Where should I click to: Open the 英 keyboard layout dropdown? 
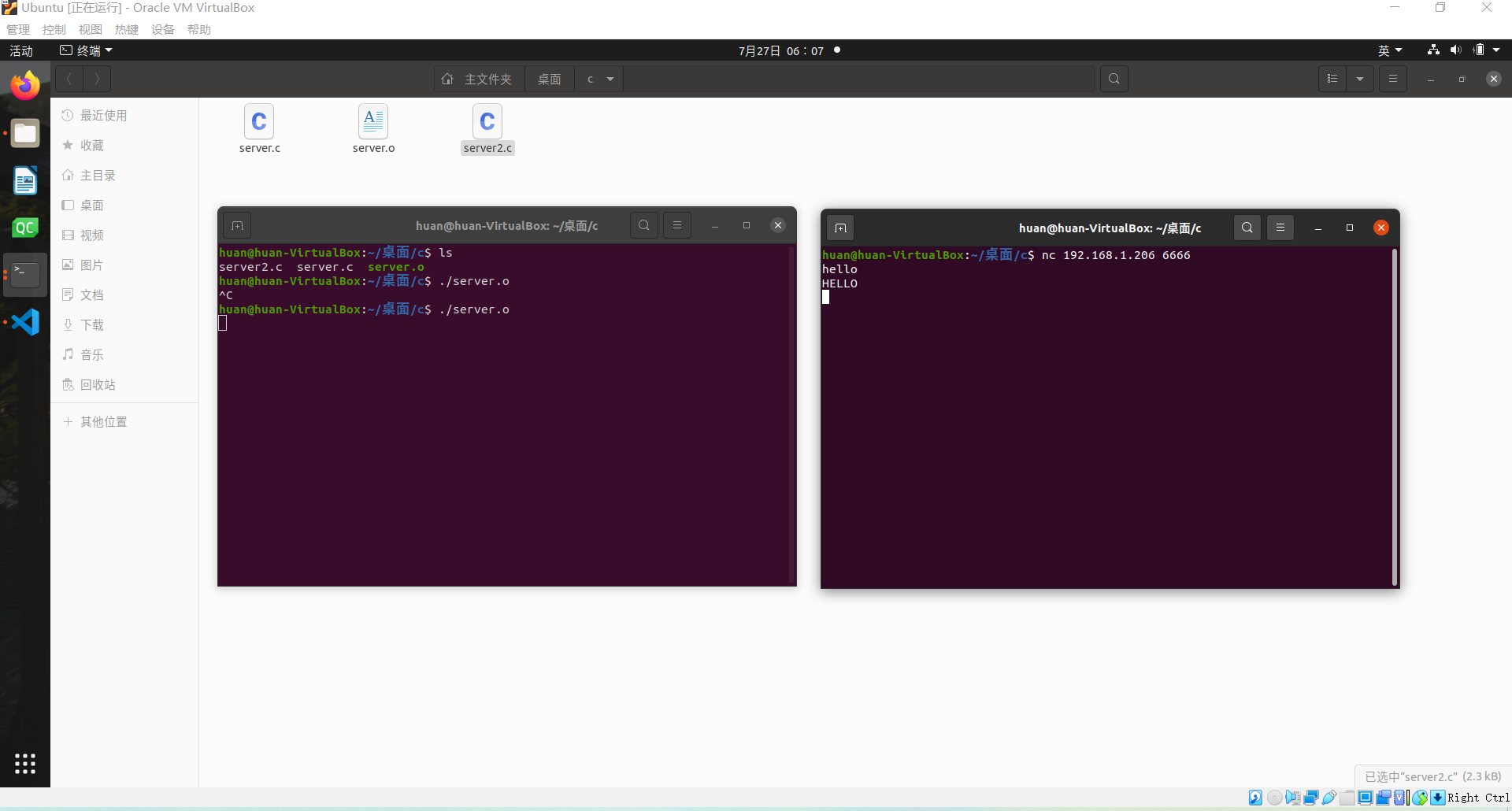click(1389, 50)
